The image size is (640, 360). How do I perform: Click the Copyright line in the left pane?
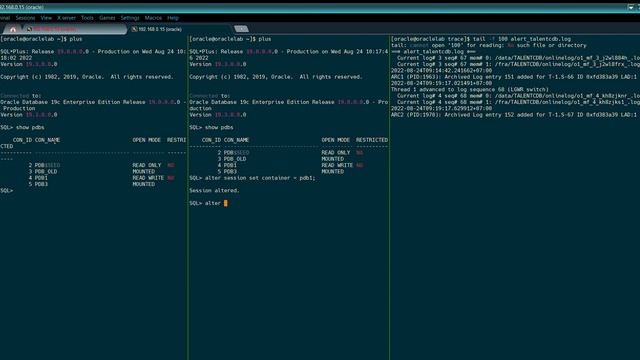(87, 77)
